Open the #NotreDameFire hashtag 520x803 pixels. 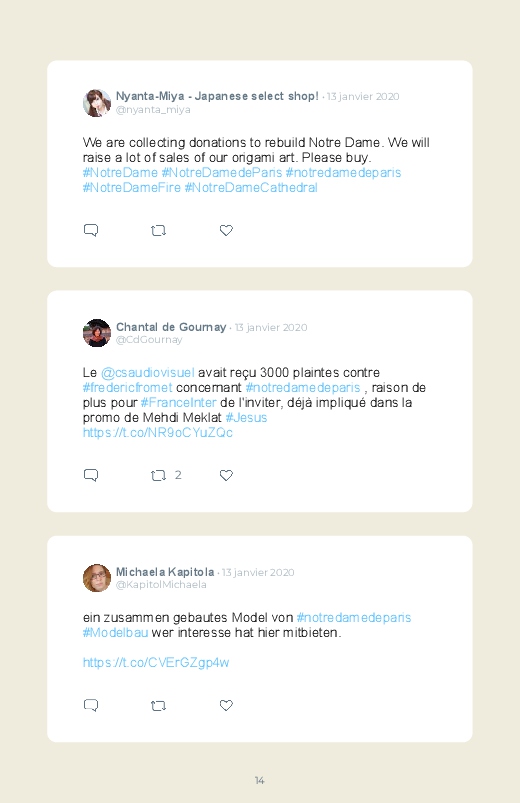pos(132,188)
